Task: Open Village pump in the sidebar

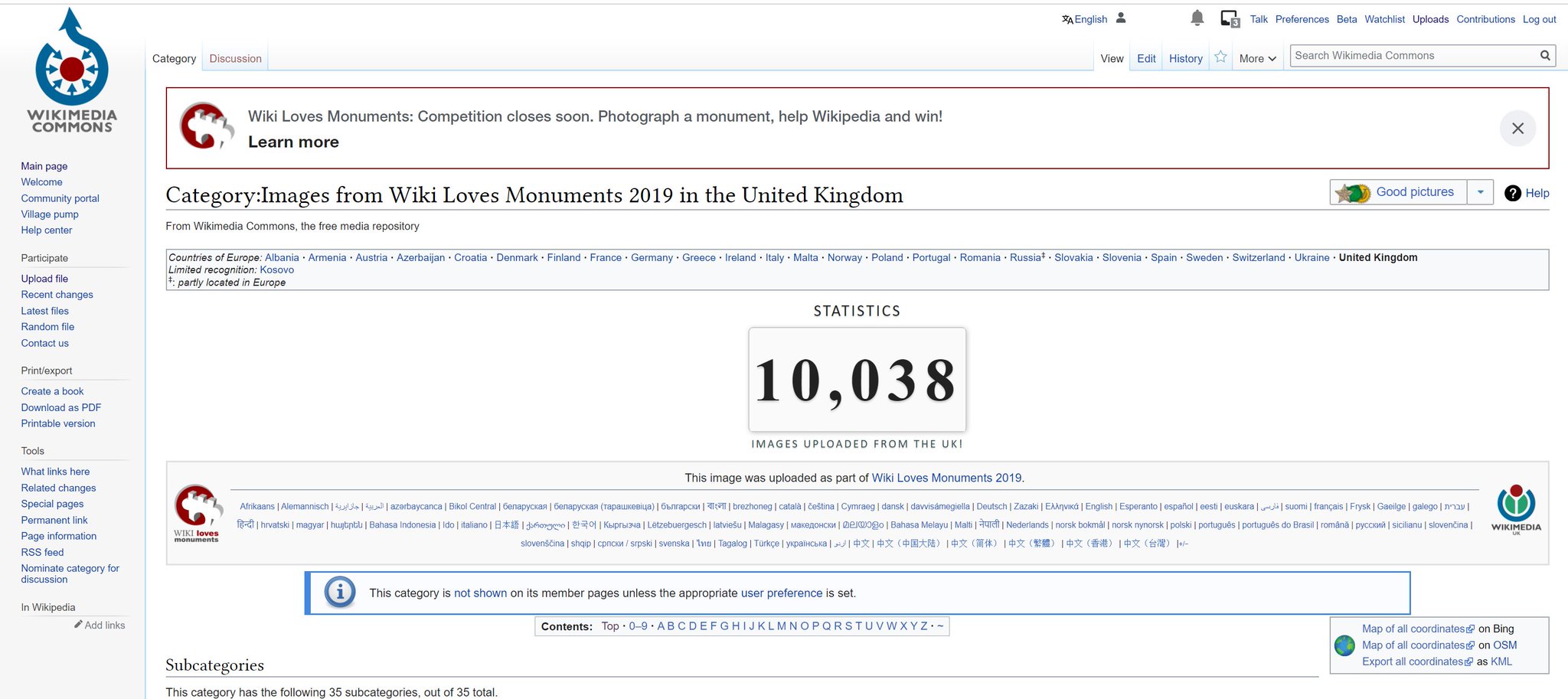Action: pos(50,214)
